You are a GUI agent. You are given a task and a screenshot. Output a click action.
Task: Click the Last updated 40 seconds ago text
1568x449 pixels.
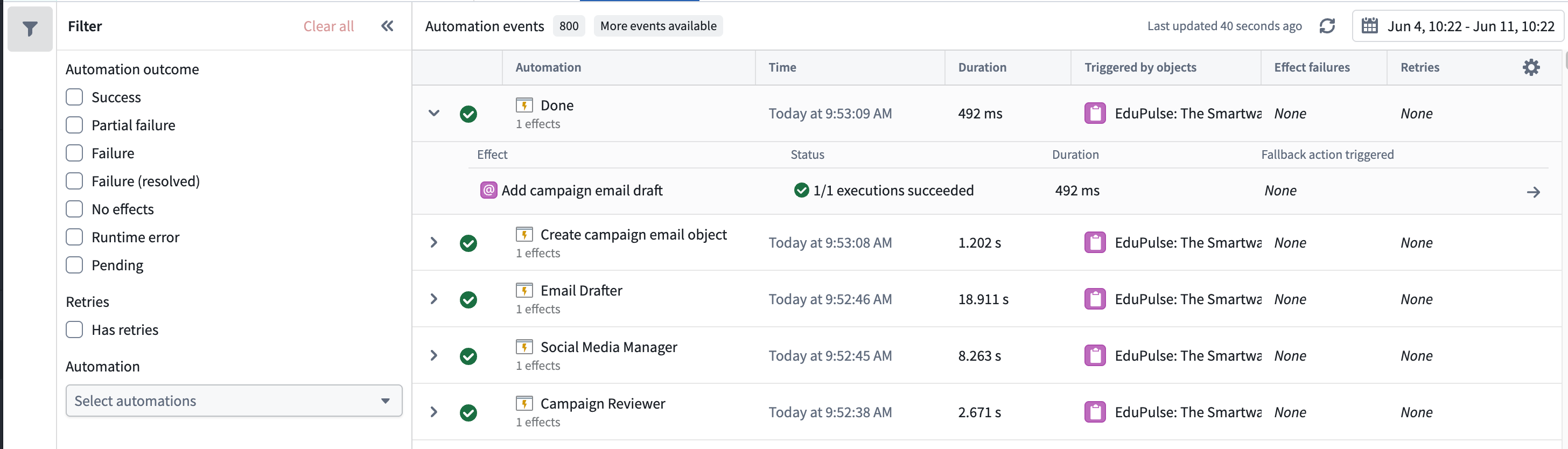pos(1224,26)
